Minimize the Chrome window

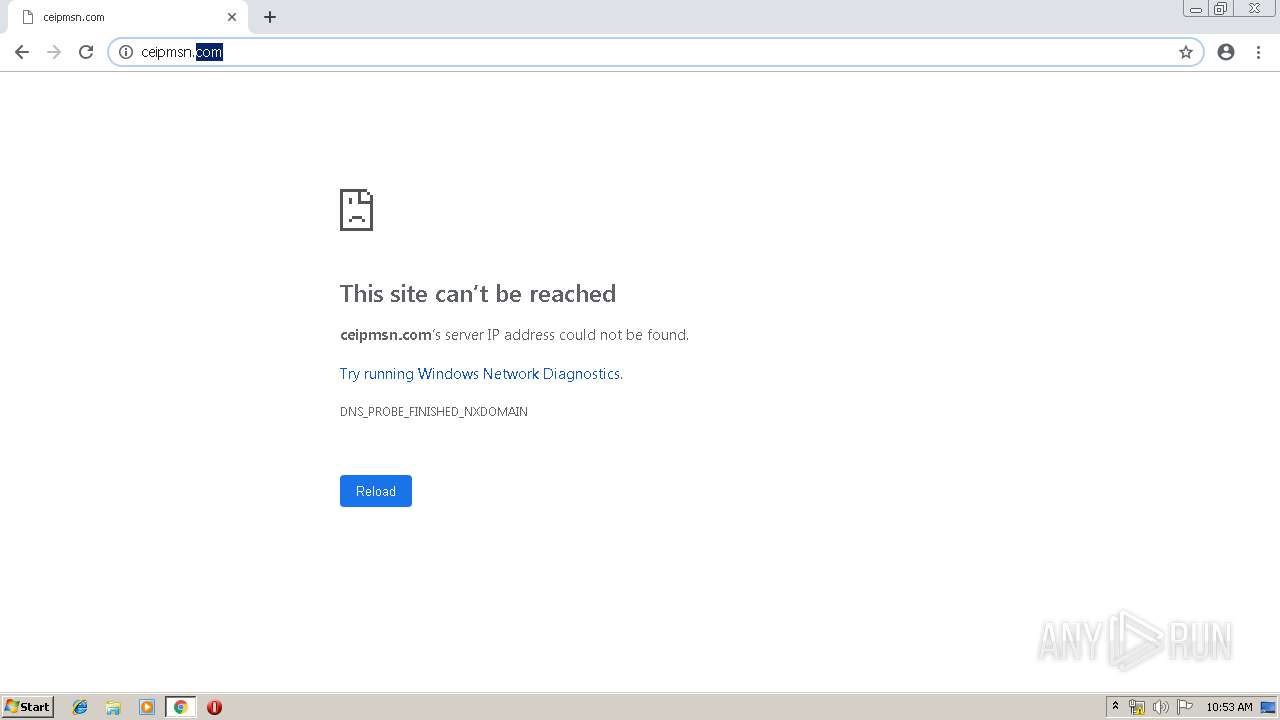1196,9
